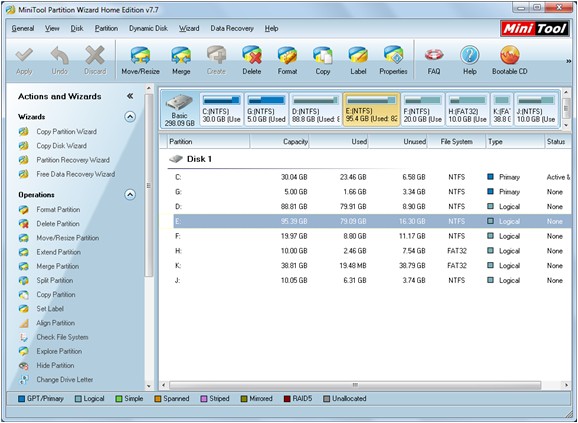Open the Help question mark icon

[470, 56]
